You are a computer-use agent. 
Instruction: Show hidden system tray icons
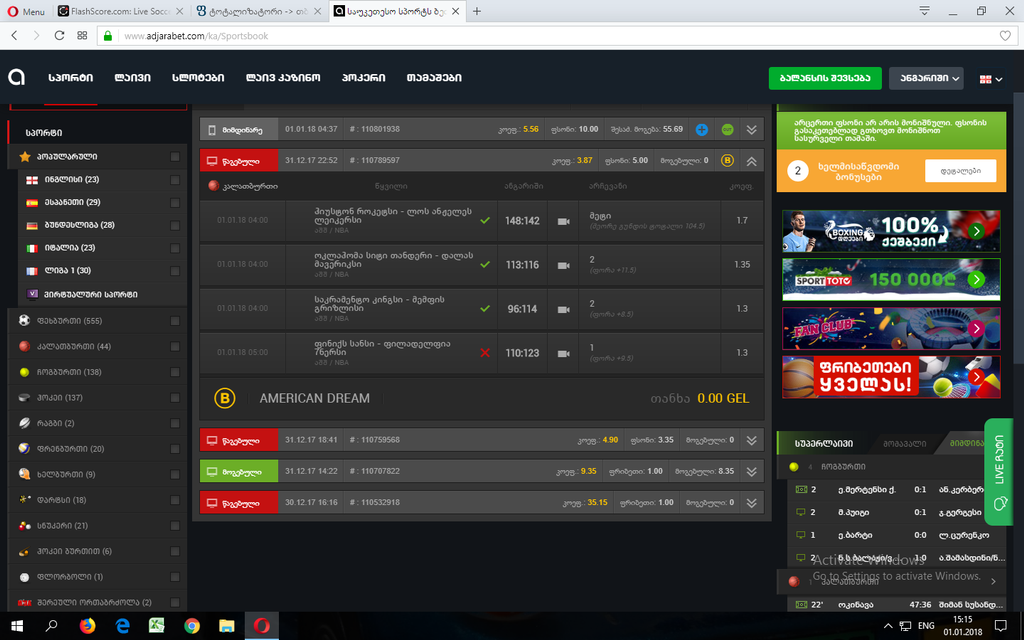[x=888, y=626]
